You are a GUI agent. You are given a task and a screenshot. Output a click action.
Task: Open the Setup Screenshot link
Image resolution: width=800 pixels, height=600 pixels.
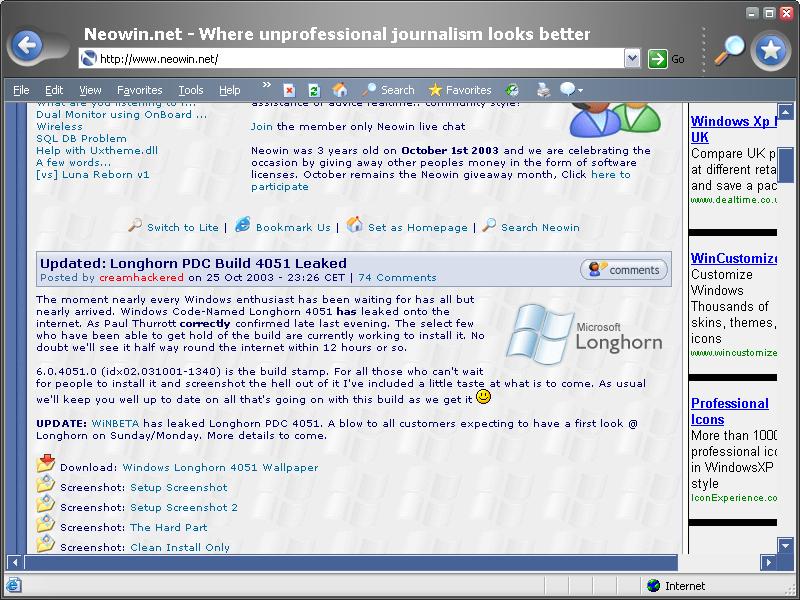point(179,487)
